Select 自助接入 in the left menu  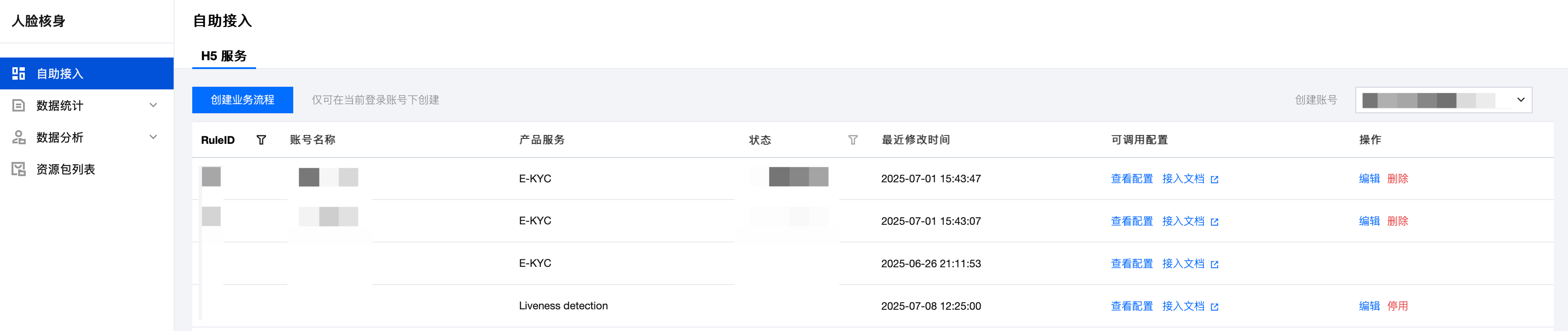pyautogui.click(x=60, y=73)
